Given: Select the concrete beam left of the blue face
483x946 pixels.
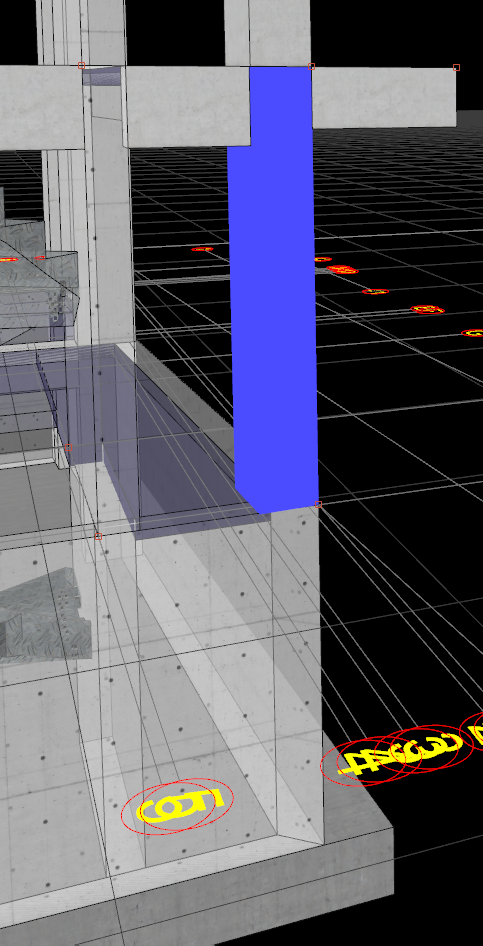Looking at the screenshot, I should click(186, 106).
